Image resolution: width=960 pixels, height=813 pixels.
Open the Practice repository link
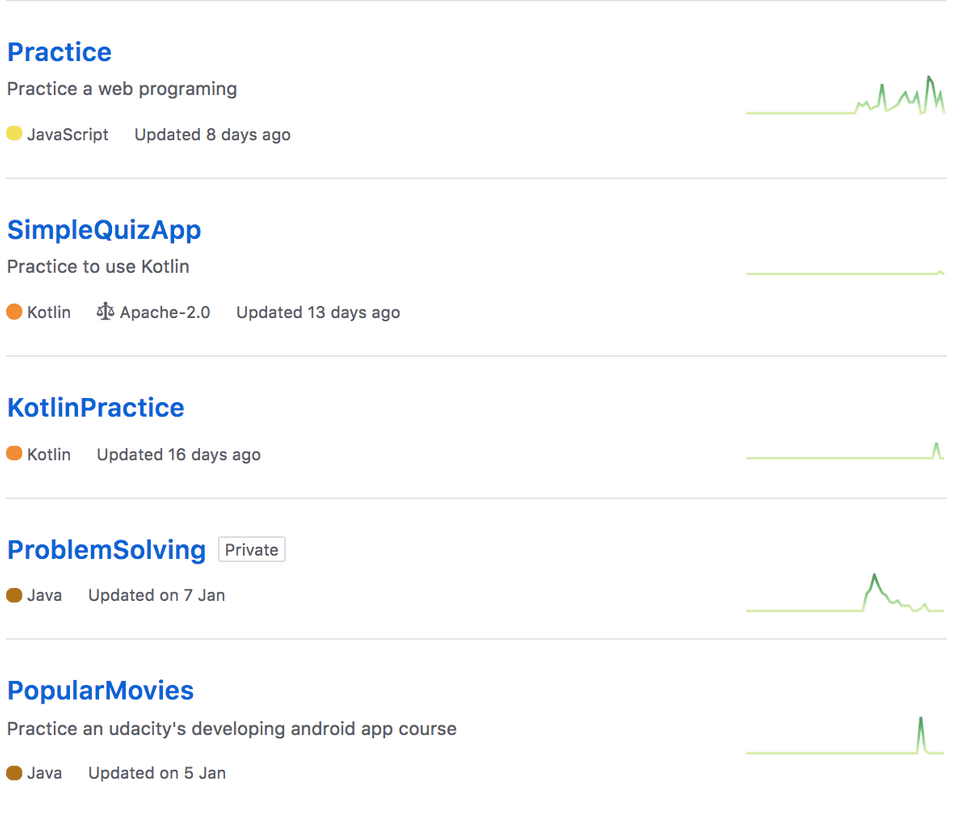point(59,52)
